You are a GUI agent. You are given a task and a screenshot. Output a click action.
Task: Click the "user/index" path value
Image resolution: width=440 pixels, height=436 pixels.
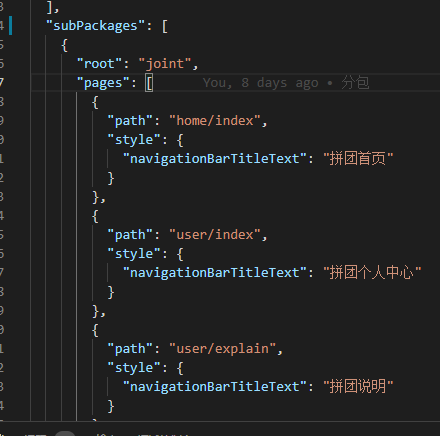pos(215,235)
